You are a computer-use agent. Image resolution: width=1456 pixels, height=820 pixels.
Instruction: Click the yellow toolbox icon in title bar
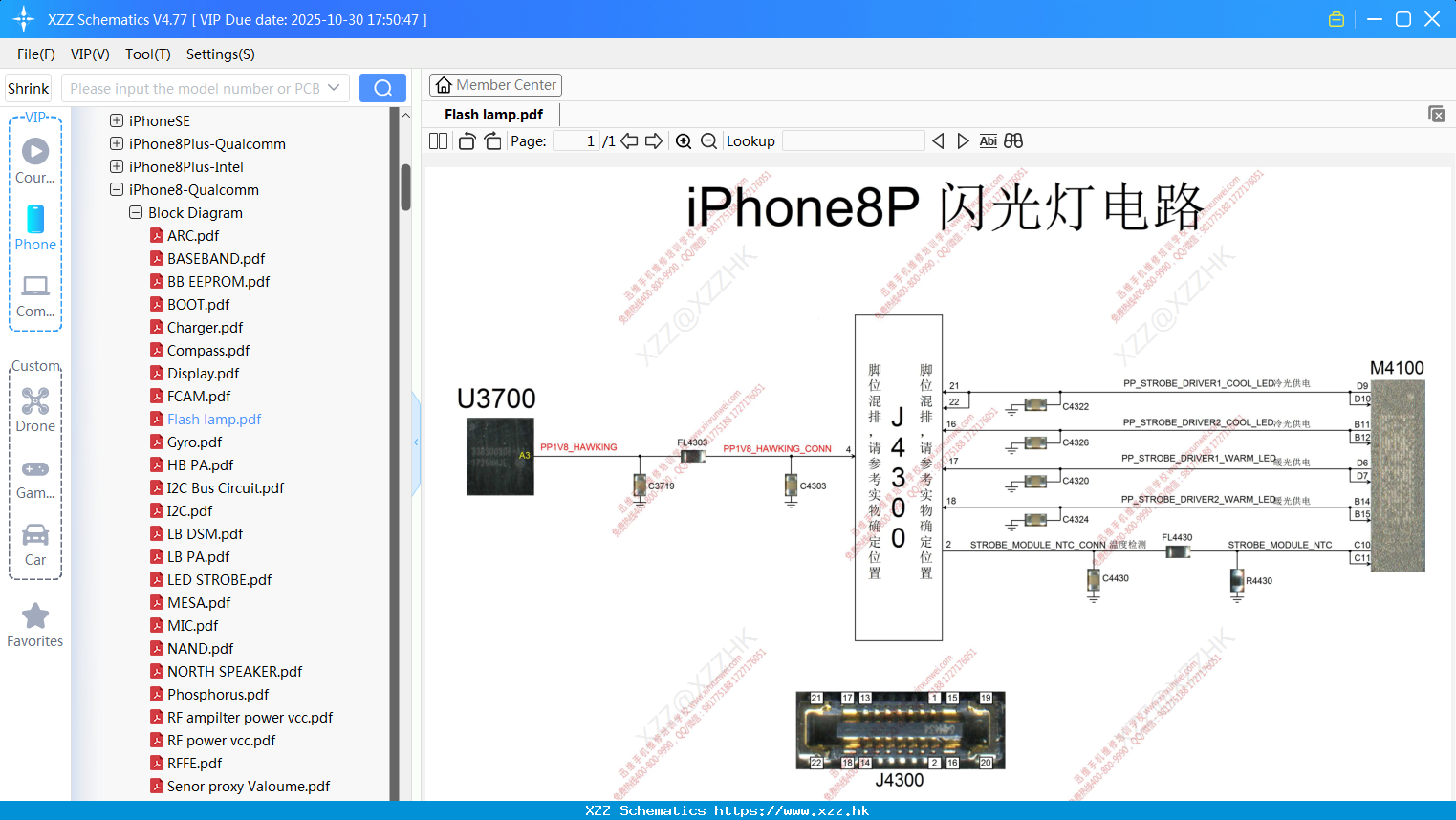[x=1336, y=19]
